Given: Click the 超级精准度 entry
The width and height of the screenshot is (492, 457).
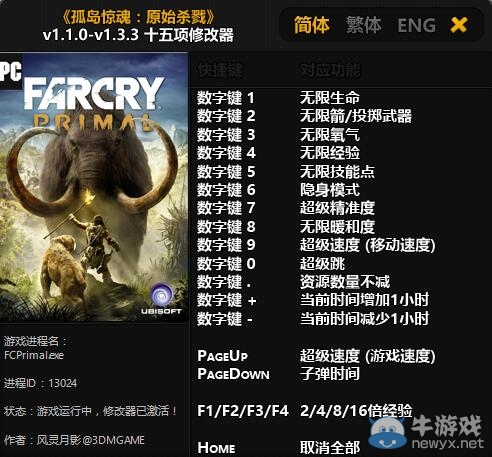Looking at the screenshot, I should (337, 208).
